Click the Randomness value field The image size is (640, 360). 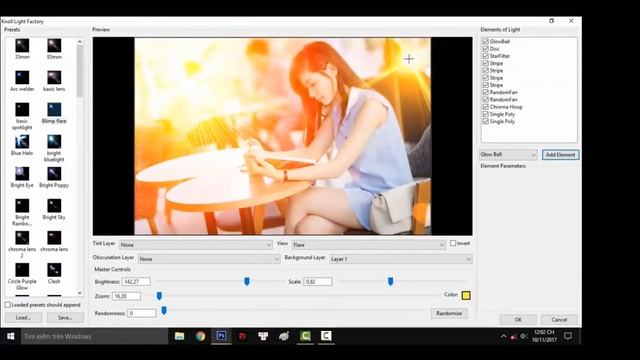point(142,313)
